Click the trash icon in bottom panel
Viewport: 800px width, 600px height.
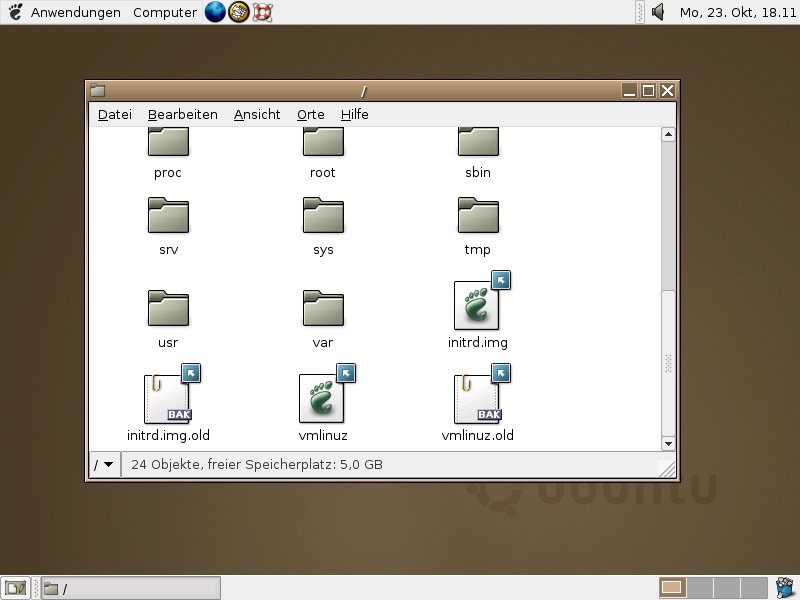click(x=785, y=587)
